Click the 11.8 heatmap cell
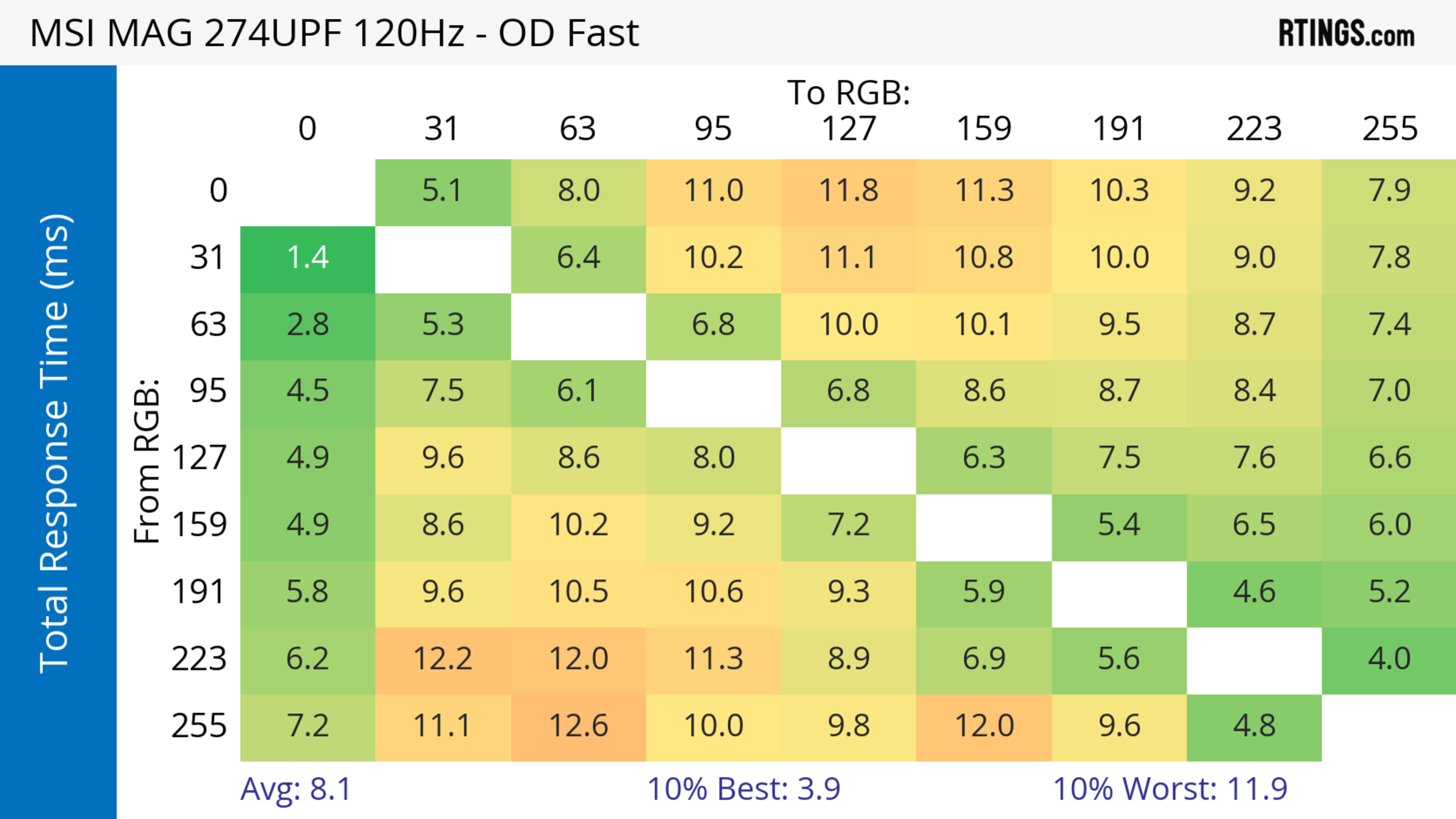 coord(848,191)
